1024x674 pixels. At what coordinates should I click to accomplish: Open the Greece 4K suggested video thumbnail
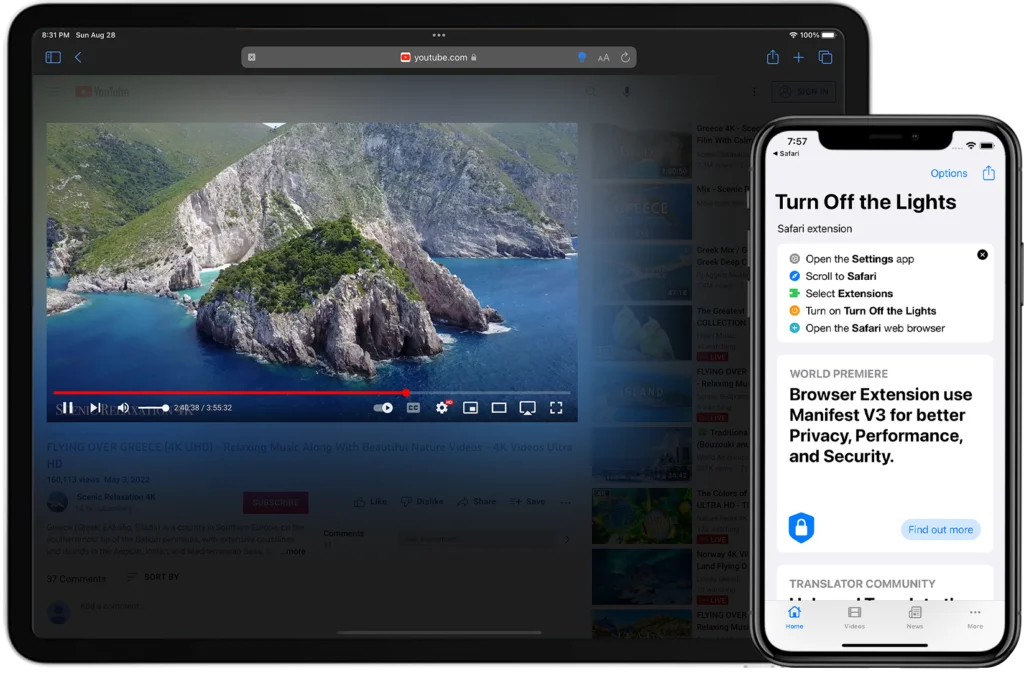pyautogui.click(x=642, y=152)
